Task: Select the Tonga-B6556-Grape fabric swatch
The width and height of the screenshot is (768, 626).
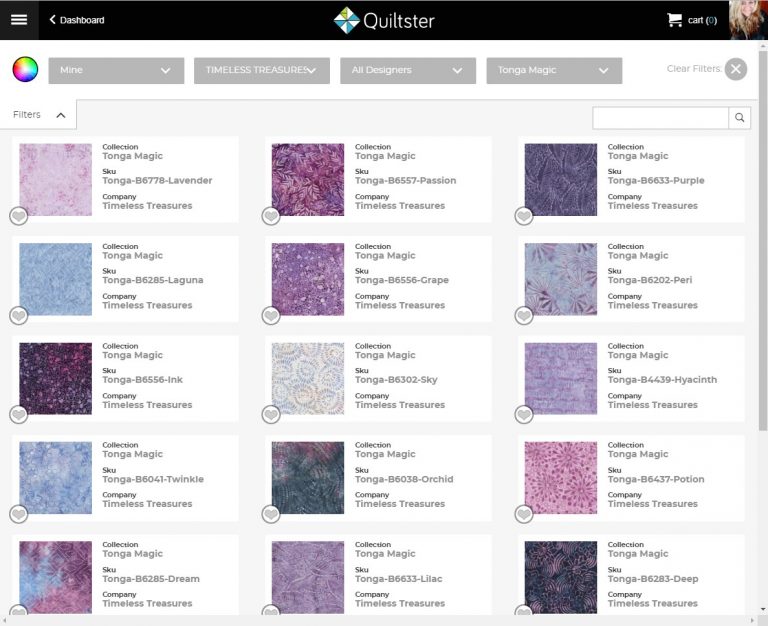Action: pyautogui.click(x=308, y=279)
